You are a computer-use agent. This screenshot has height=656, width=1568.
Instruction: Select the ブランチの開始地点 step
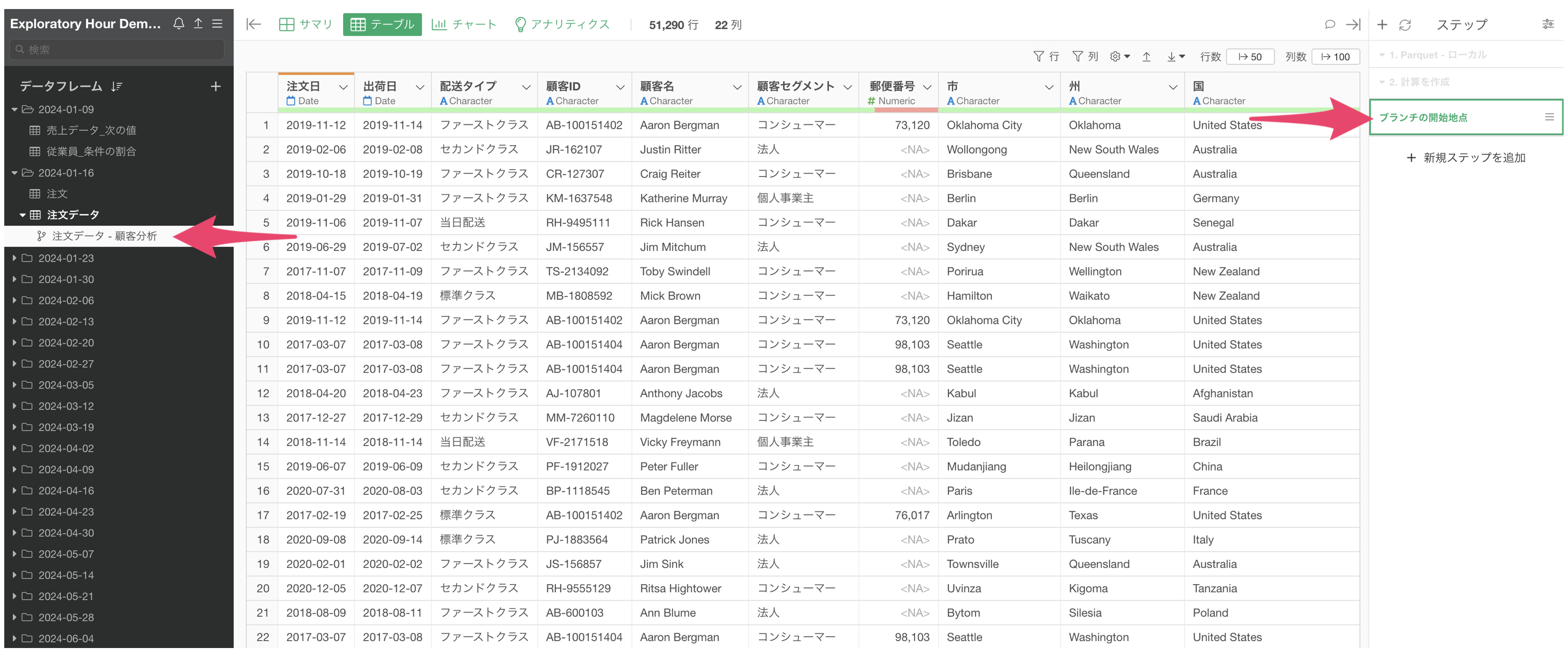click(x=1466, y=117)
